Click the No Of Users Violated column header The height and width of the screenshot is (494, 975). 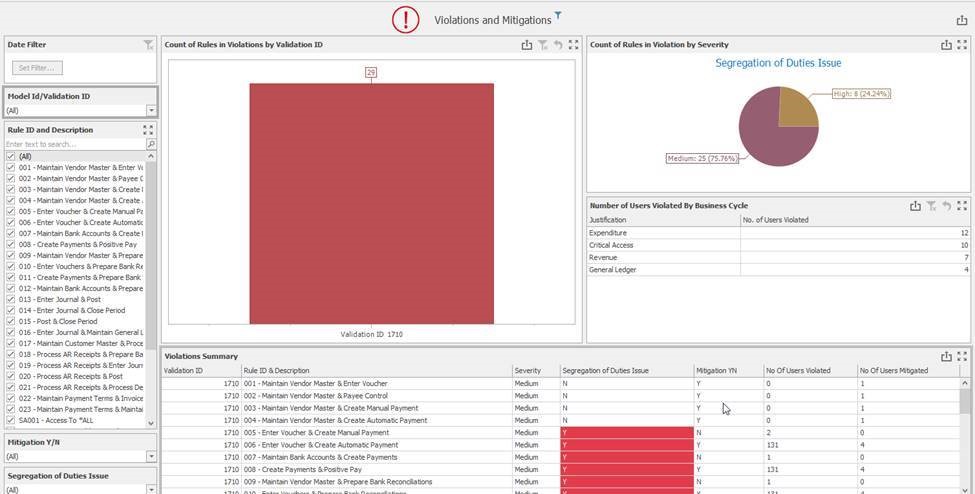pos(798,371)
